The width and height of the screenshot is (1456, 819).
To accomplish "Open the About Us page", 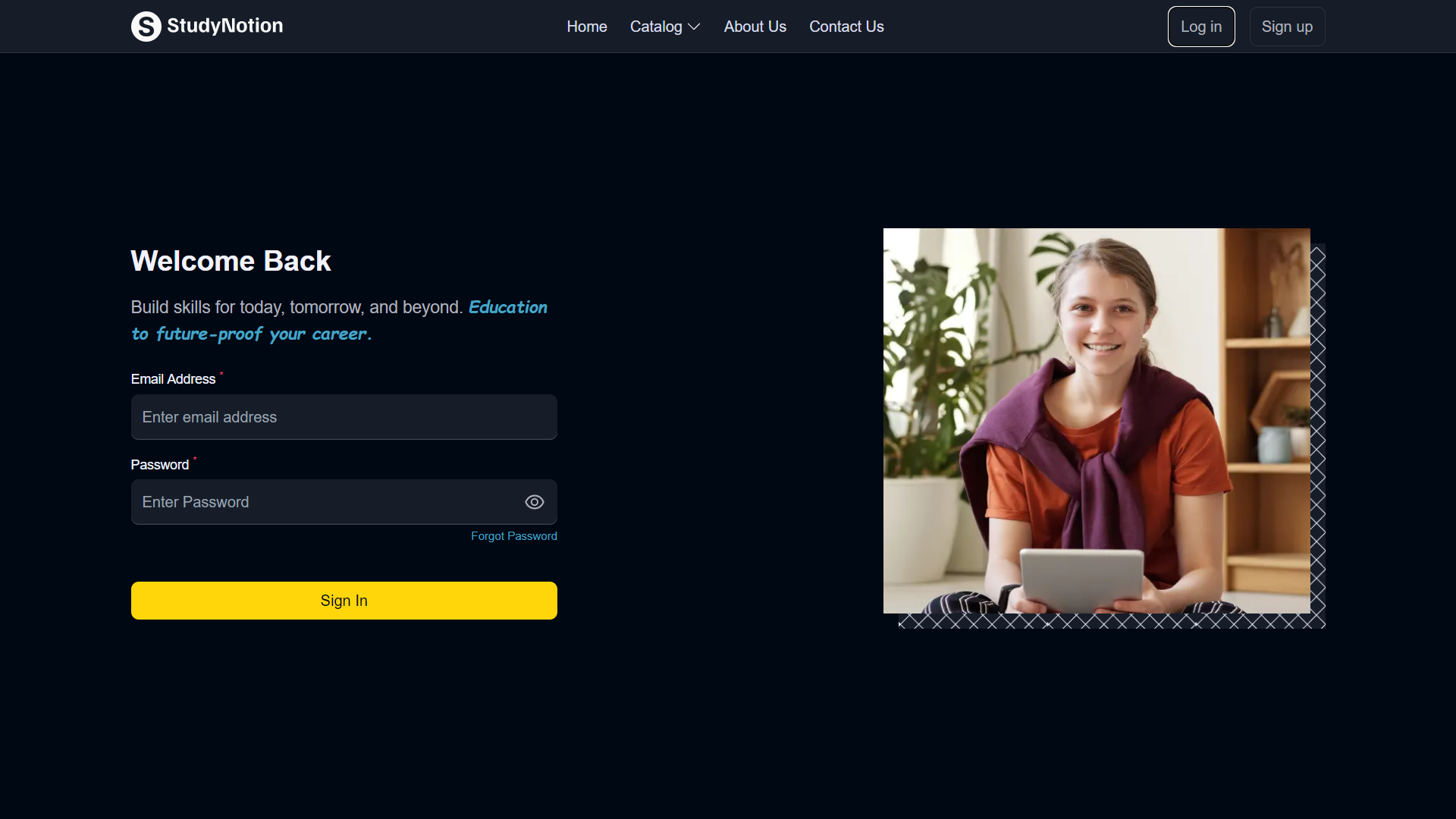I will click(755, 26).
